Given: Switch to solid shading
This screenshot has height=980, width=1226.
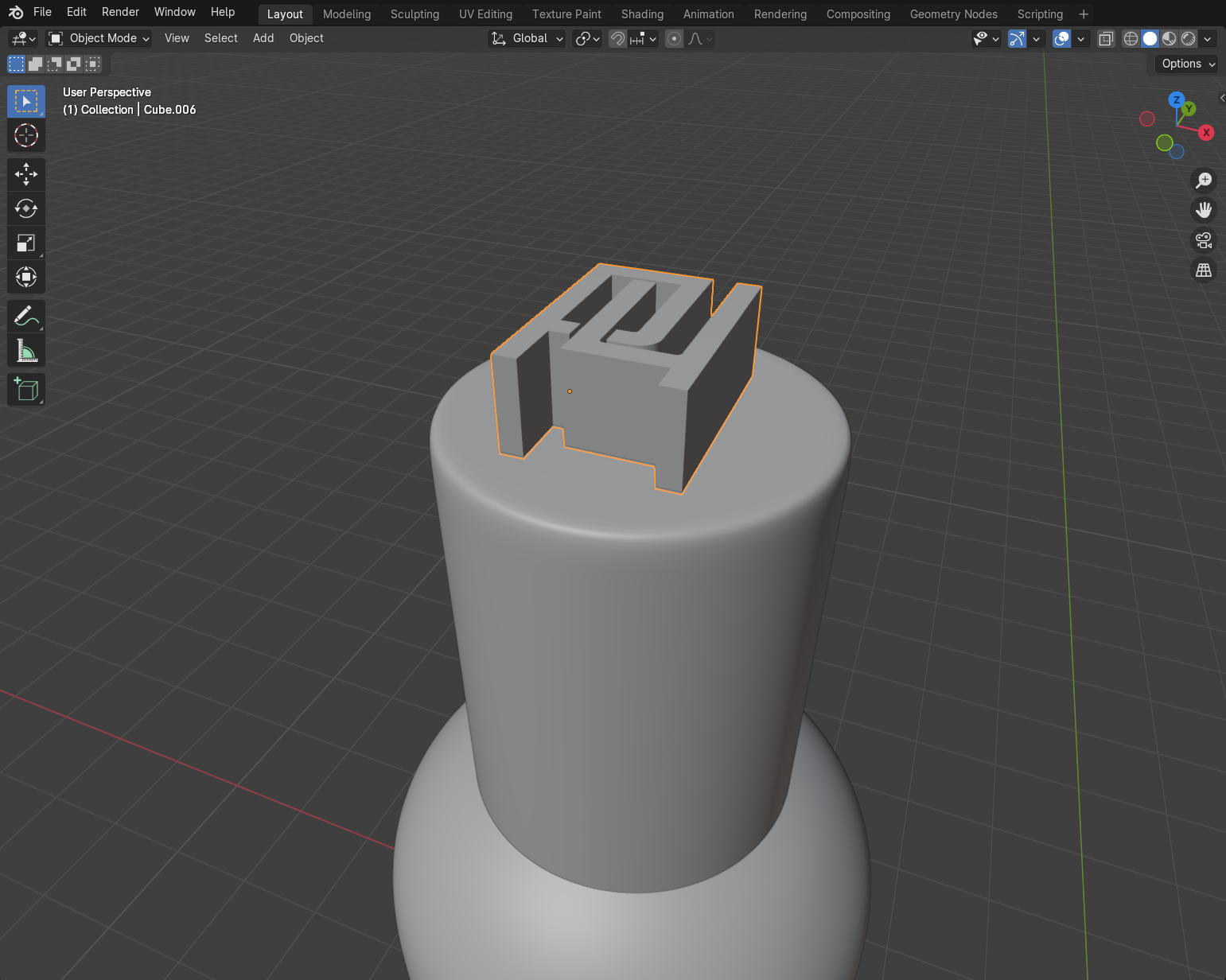Looking at the screenshot, I should point(1150,38).
